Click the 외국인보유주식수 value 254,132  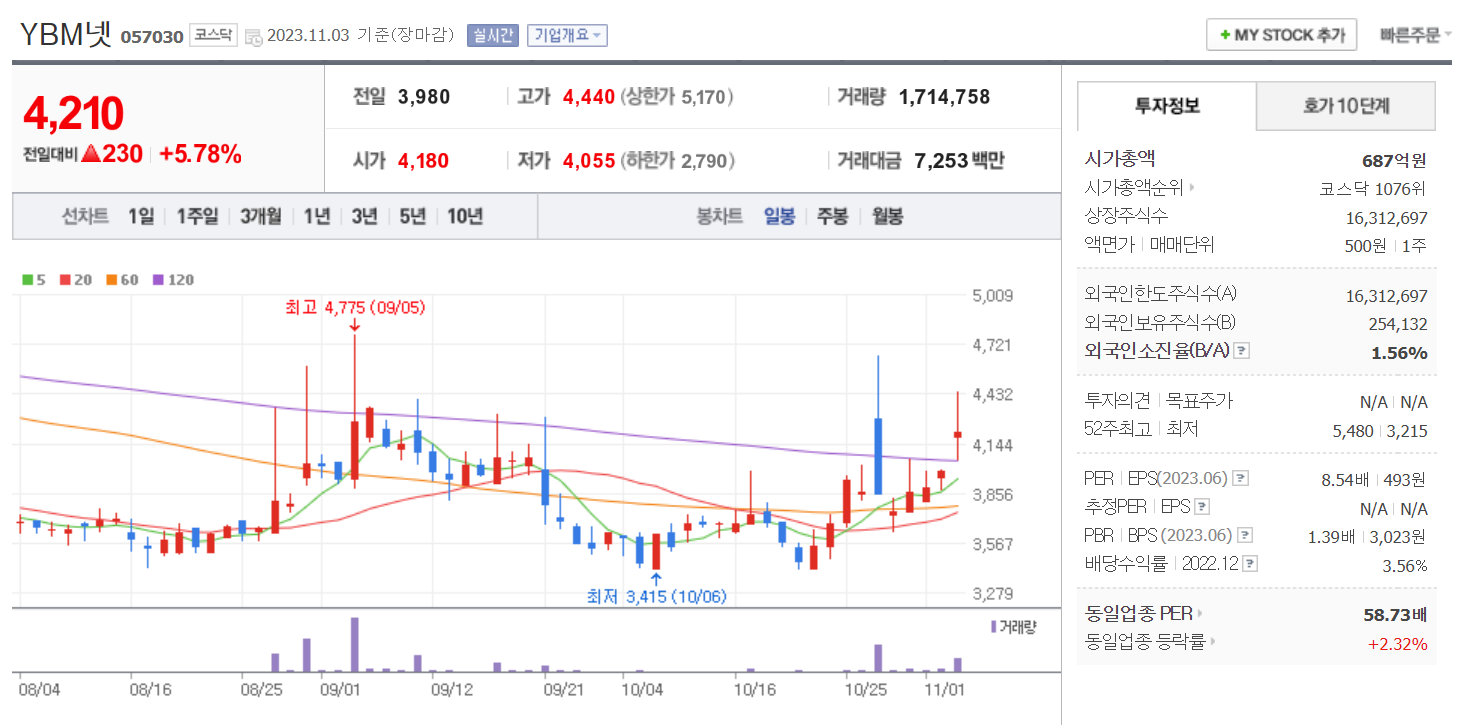(1398, 324)
